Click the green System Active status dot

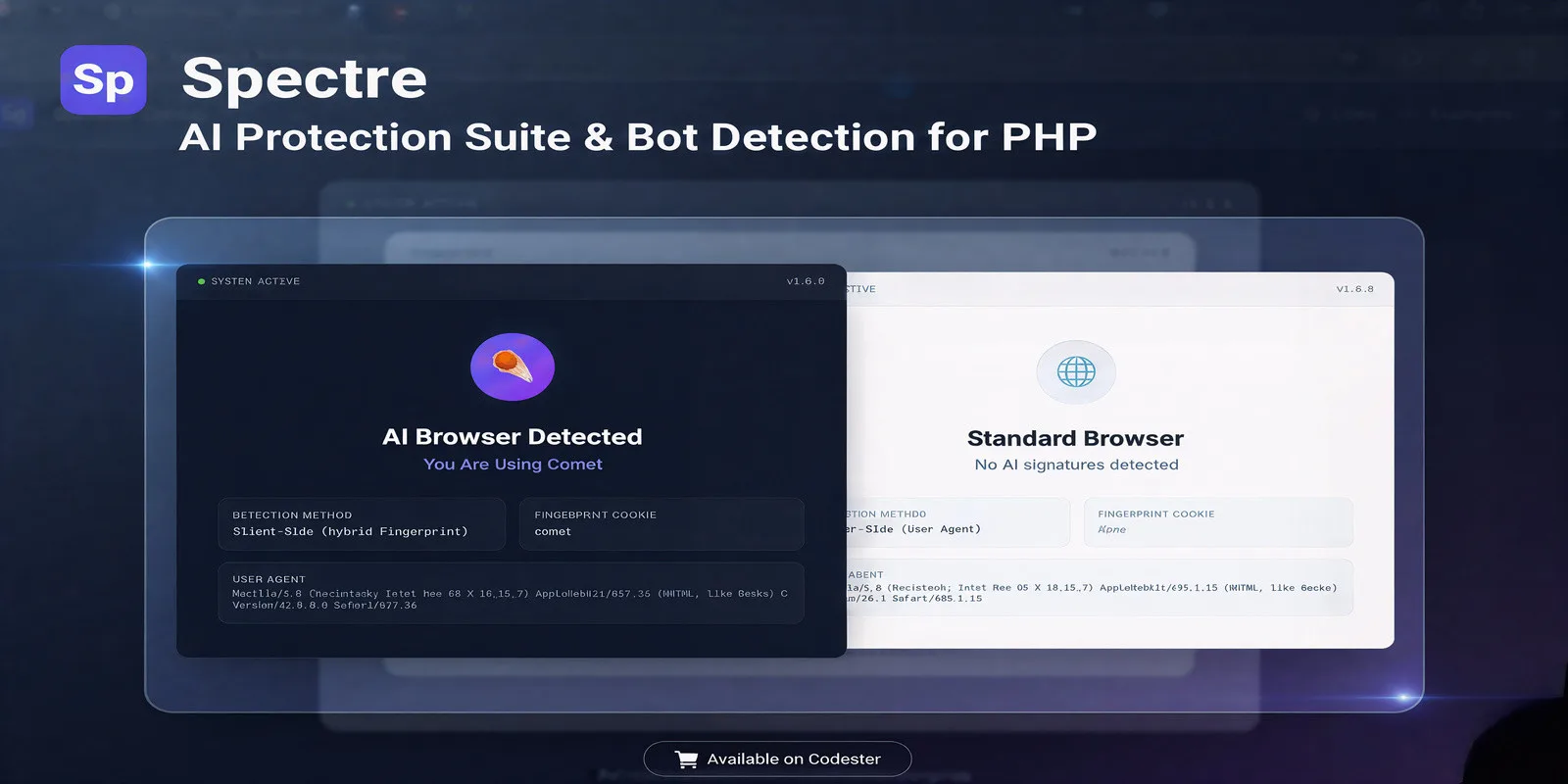(201, 281)
